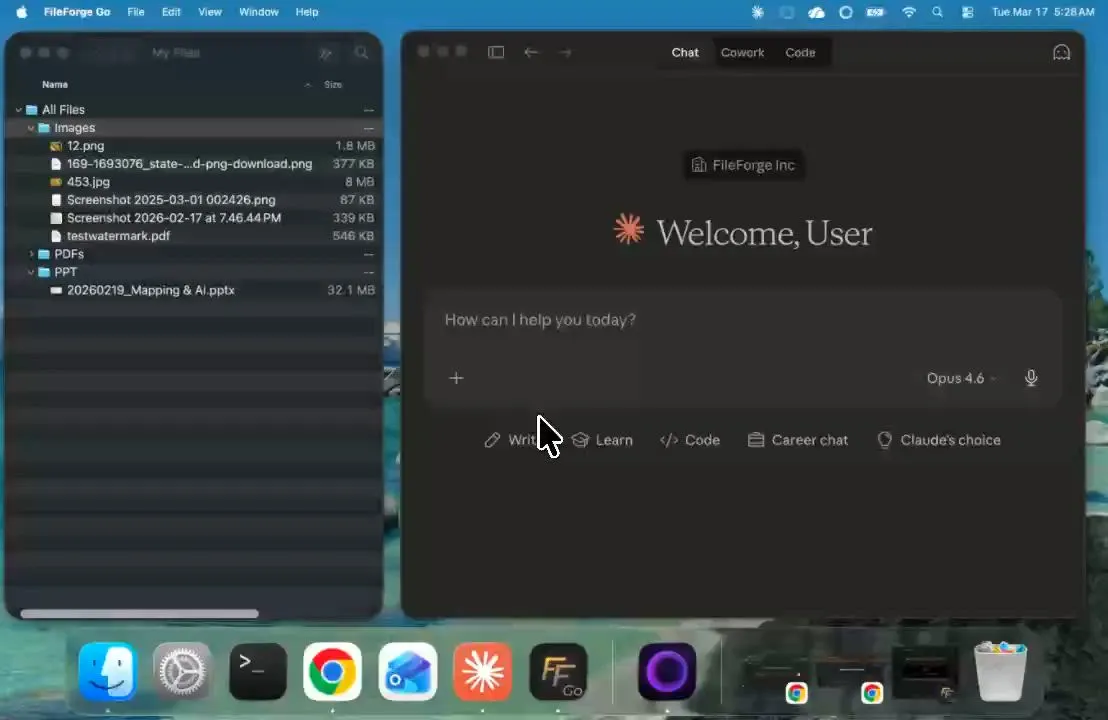The width and height of the screenshot is (1108, 720).
Task: Collapse the PPT folder
Action: (31, 272)
